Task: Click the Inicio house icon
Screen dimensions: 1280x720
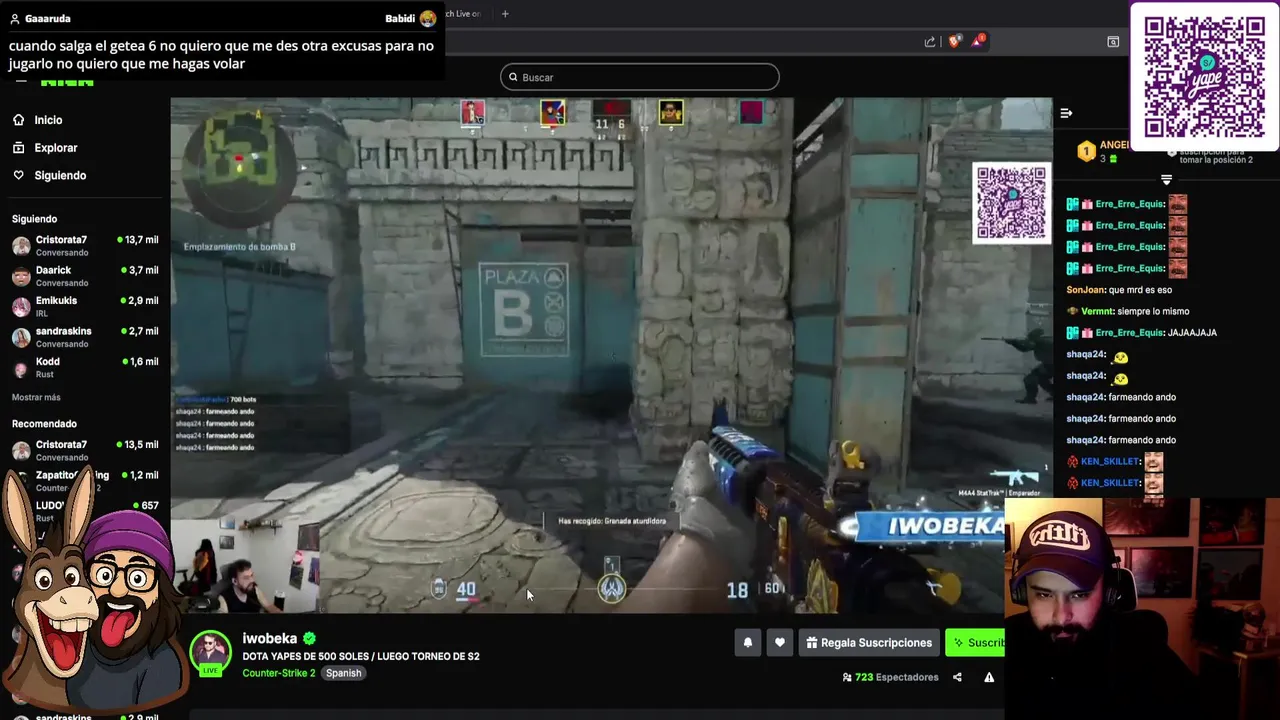Action: pyautogui.click(x=18, y=120)
